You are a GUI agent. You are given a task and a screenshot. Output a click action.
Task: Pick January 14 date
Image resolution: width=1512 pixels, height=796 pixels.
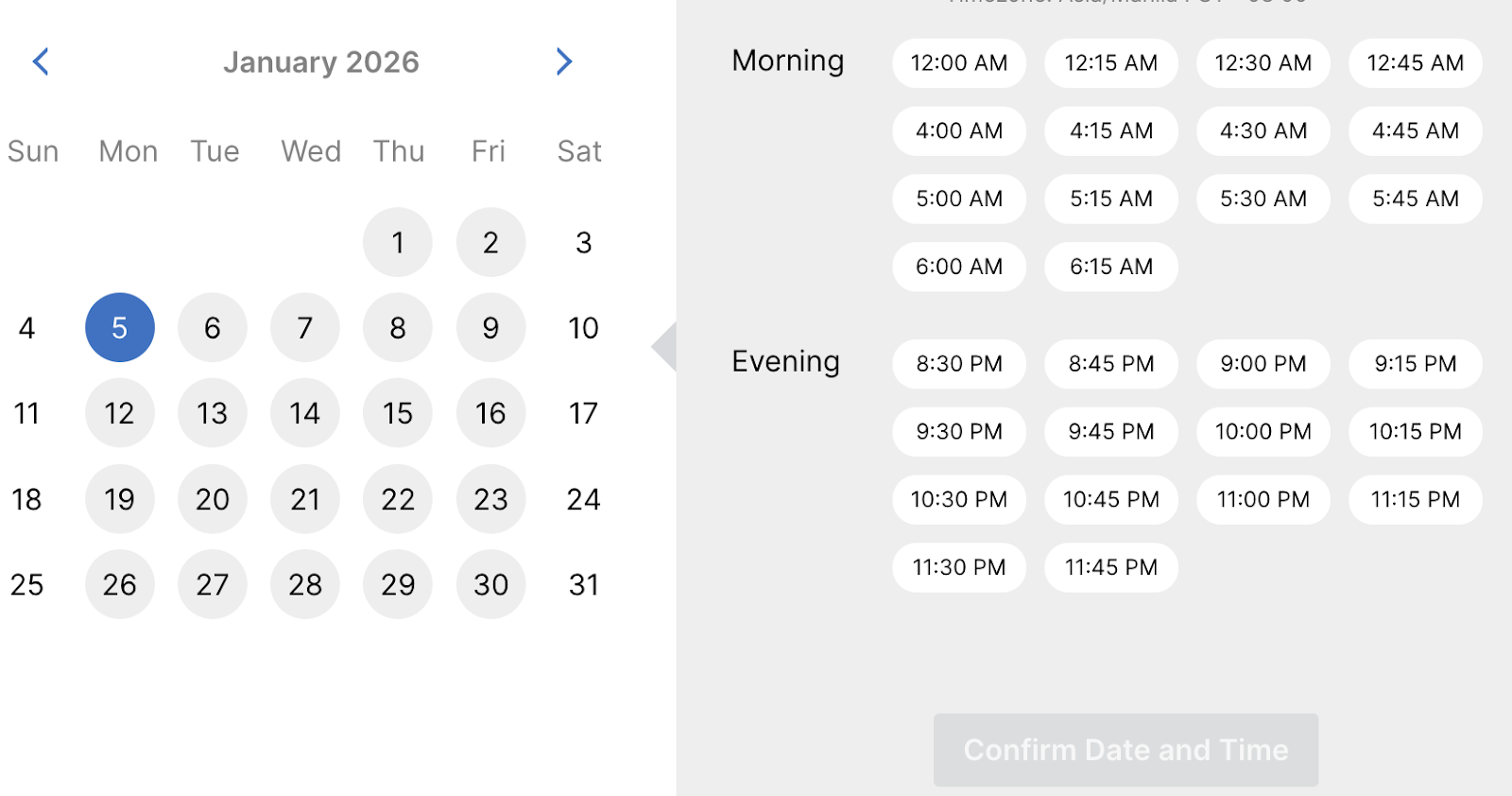pos(305,413)
